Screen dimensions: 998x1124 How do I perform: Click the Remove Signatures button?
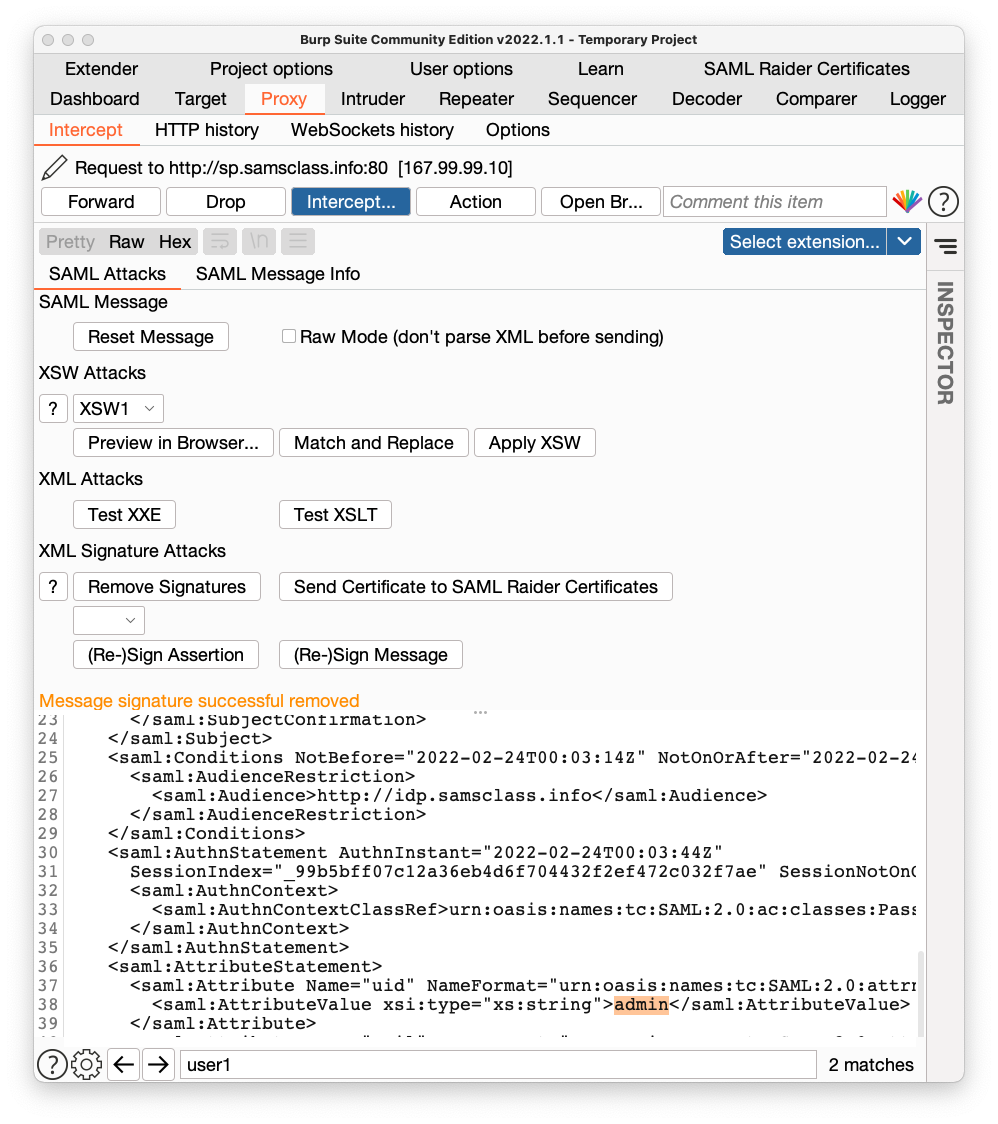[x=166, y=586]
